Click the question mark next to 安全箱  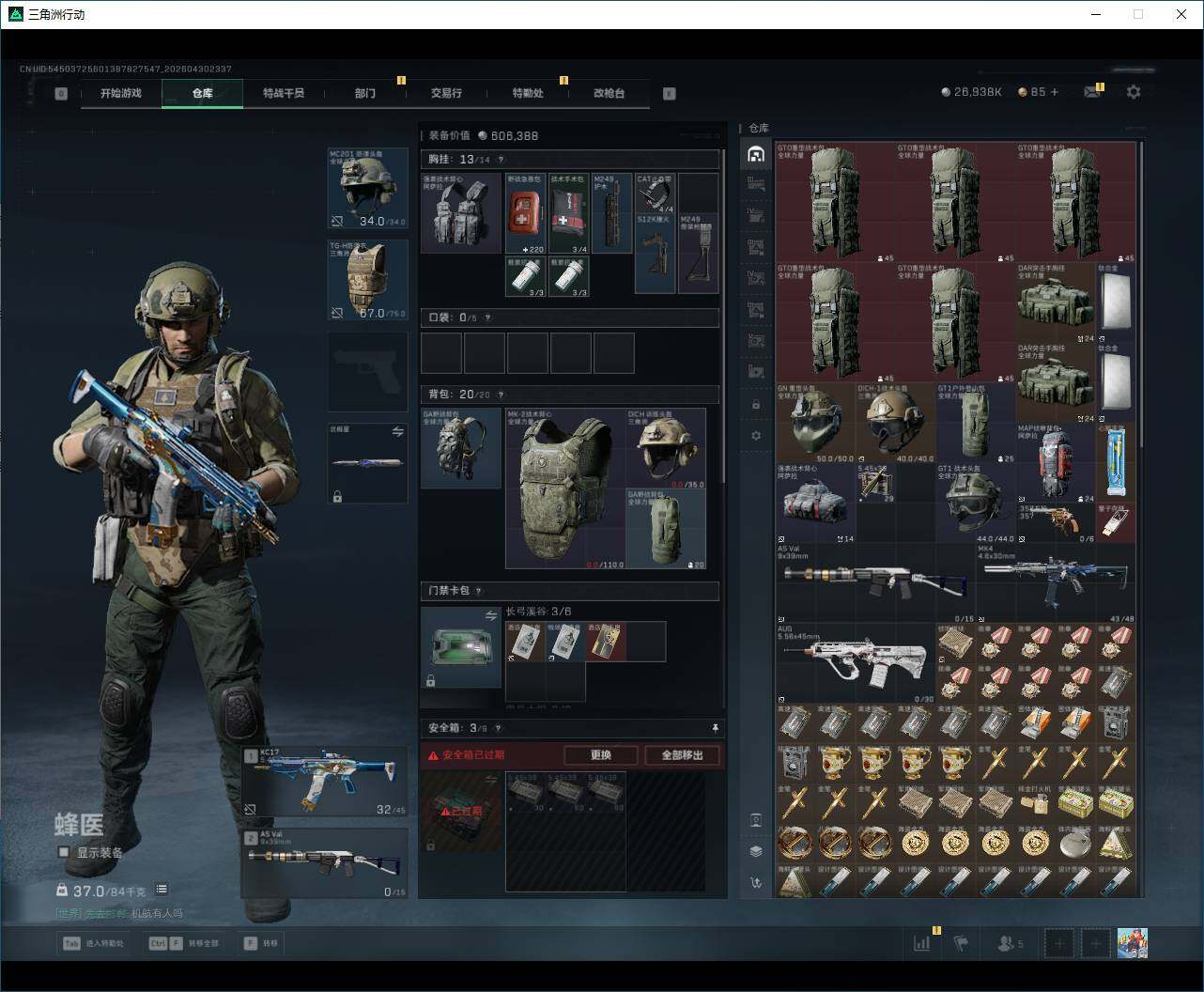(498, 728)
